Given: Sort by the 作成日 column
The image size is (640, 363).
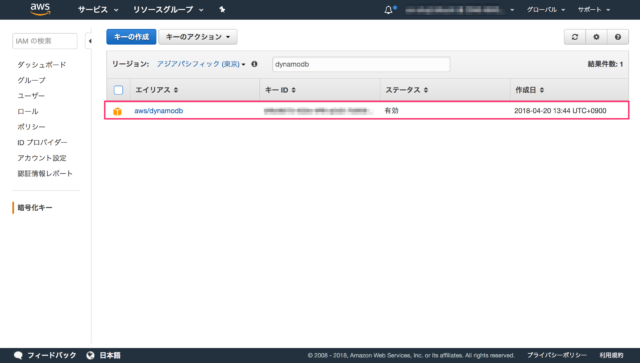Looking at the screenshot, I should 529,90.
